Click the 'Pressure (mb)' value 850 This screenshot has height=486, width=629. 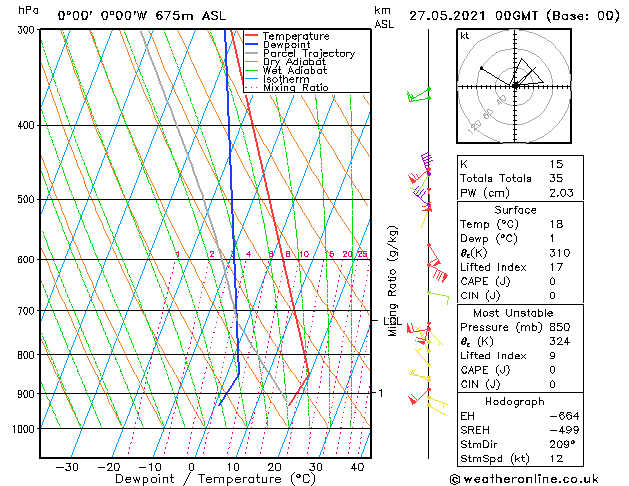(x=560, y=327)
